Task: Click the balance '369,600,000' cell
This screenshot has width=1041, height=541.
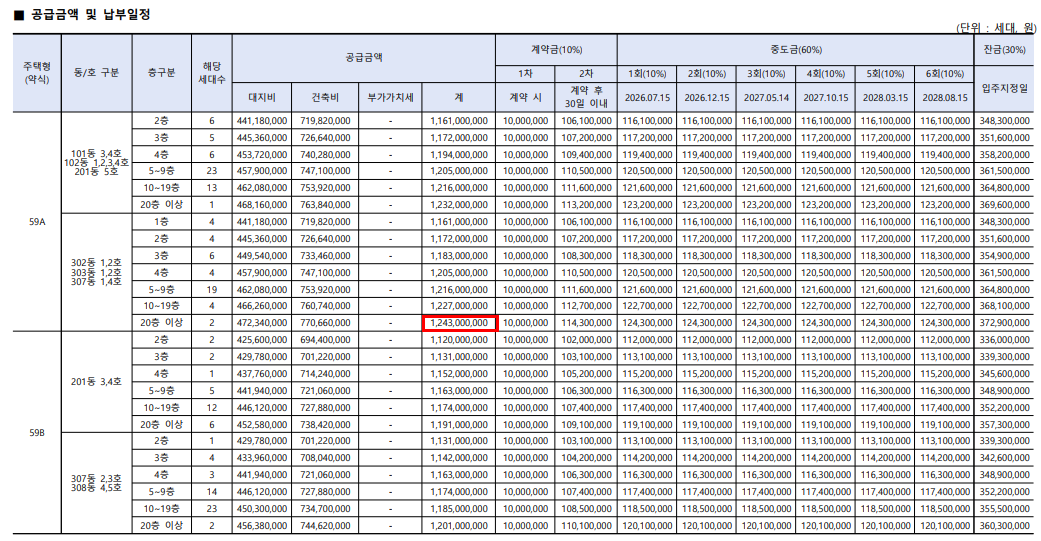Action: [1004, 205]
